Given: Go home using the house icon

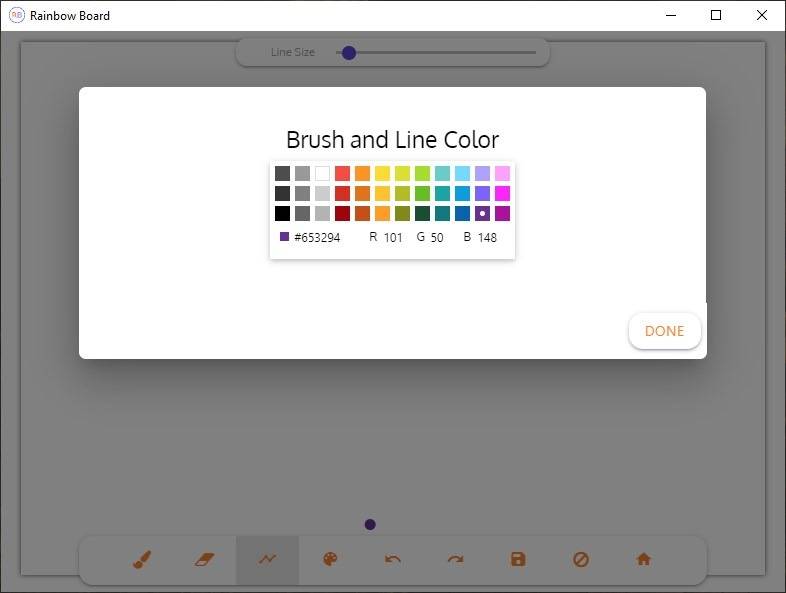Looking at the screenshot, I should click(x=643, y=559).
